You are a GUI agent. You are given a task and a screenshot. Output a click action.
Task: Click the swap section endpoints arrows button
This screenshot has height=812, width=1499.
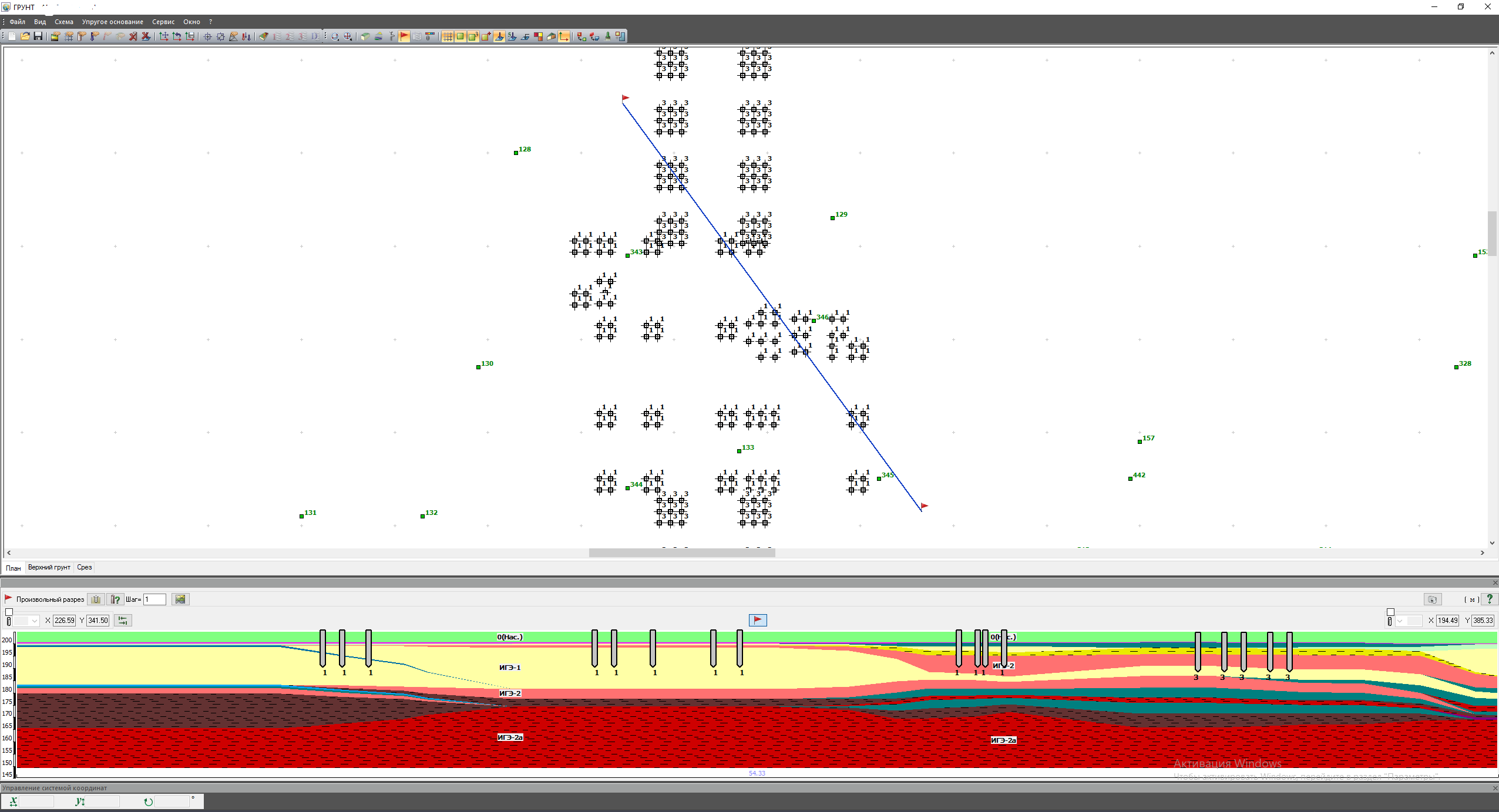point(123,620)
